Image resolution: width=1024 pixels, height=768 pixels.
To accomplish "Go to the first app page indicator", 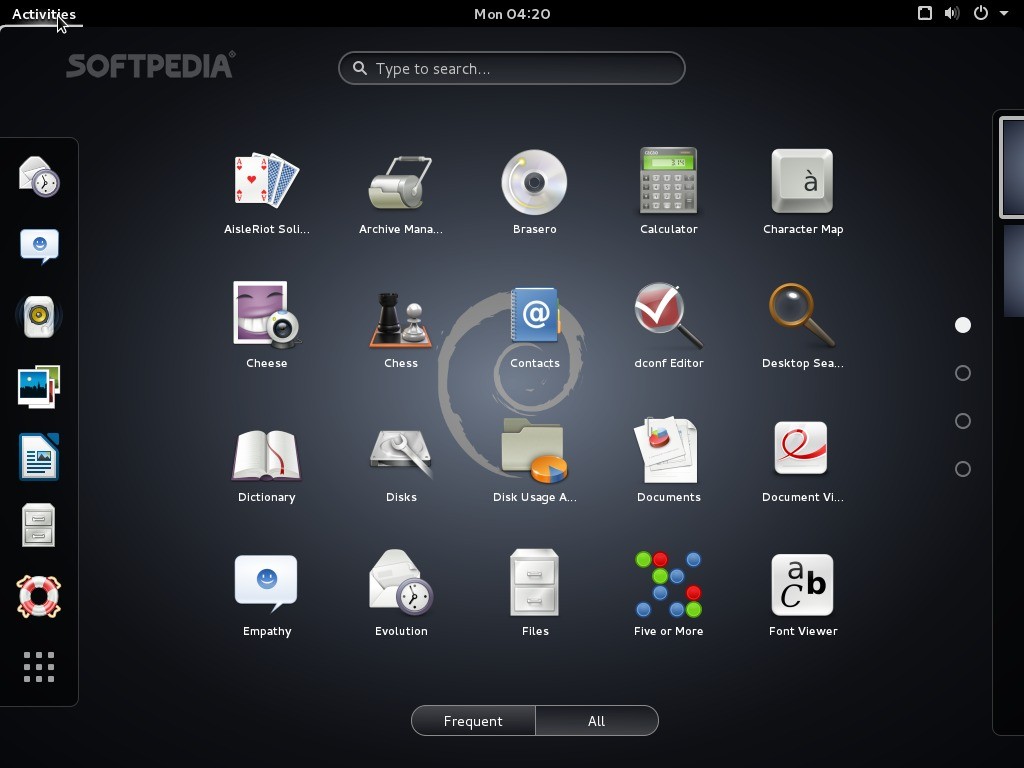I will [x=963, y=325].
